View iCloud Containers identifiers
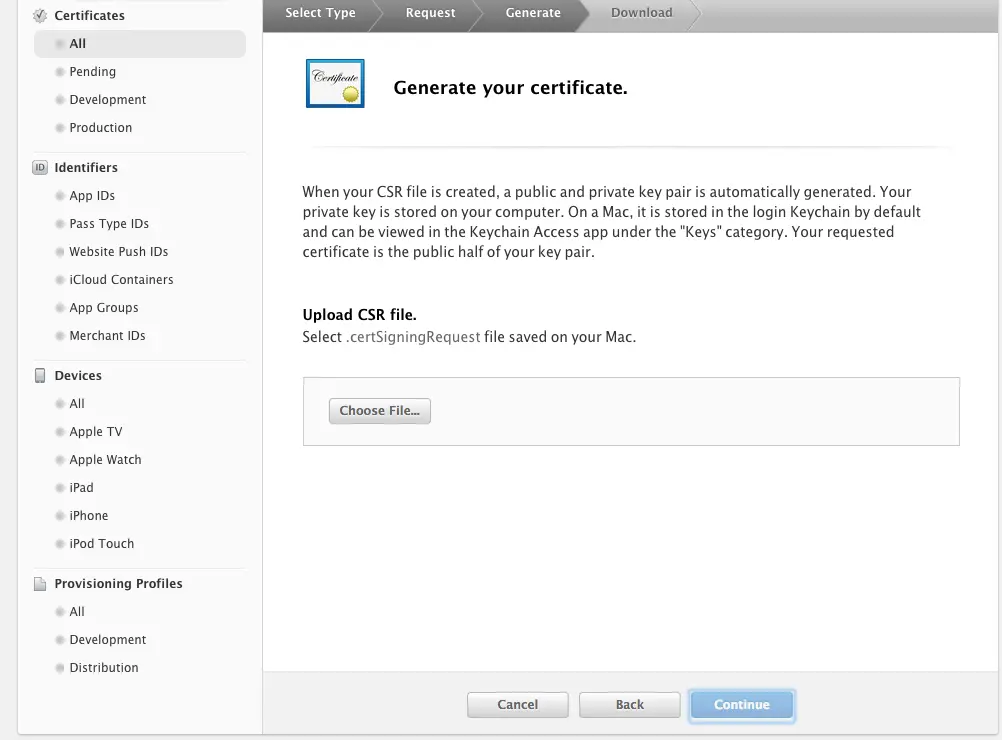 pyautogui.click(x=121, y=280)
